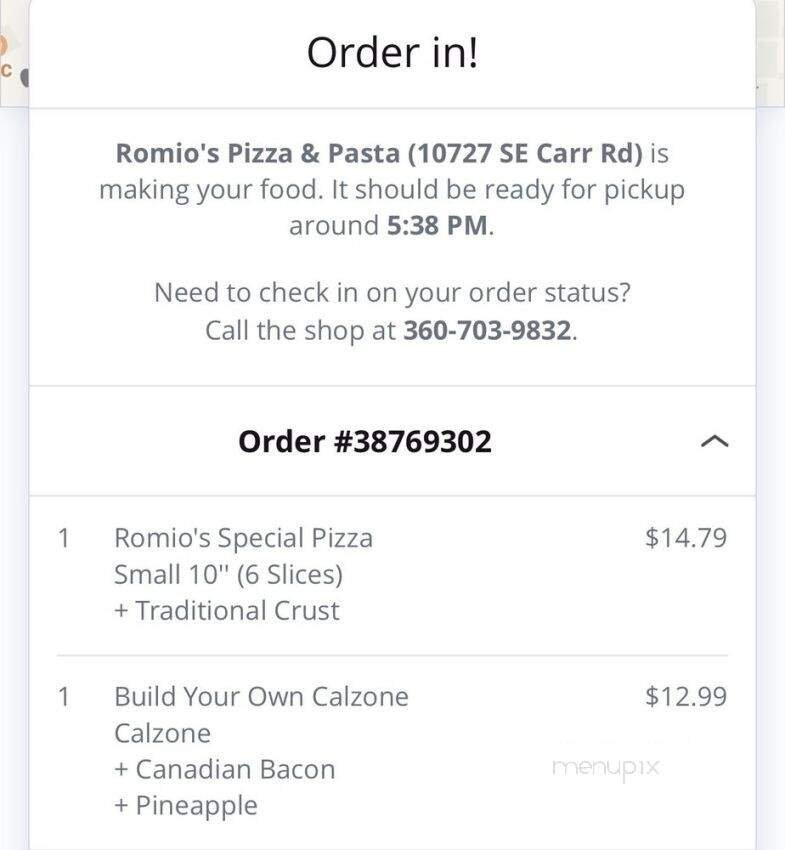The width and height of the screenshot is (785, 850).
Task: Click the $12.99 calzone price
Action: (685, 696)
